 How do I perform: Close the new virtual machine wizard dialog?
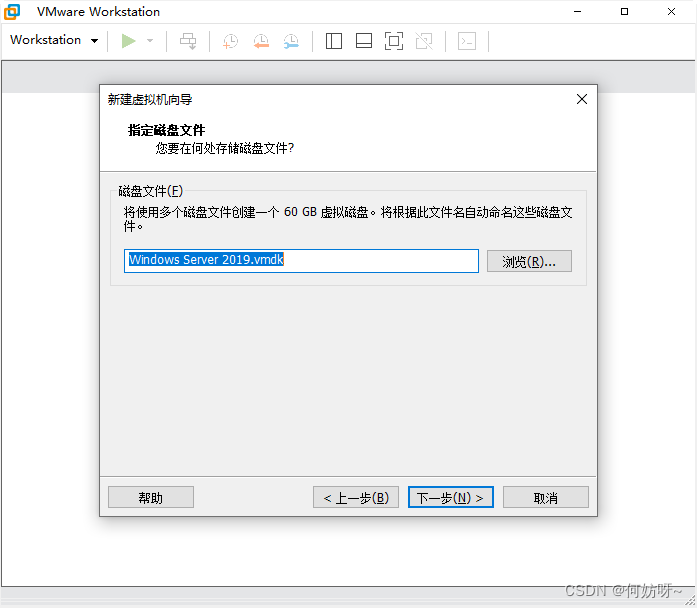coord(581,99)
